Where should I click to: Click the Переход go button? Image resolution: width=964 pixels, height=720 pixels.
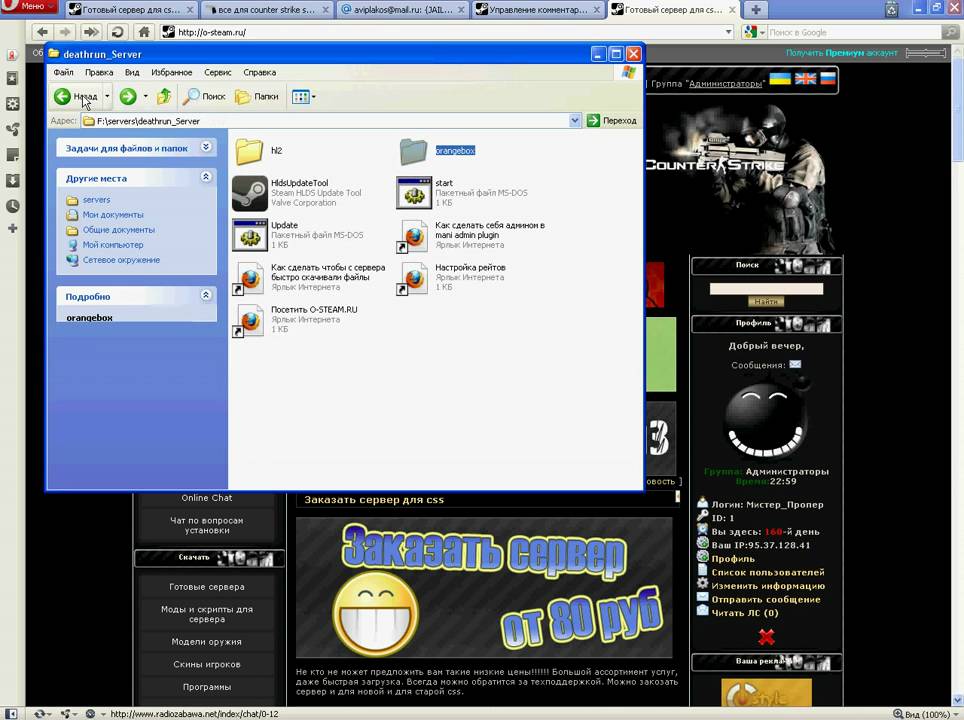(x=612, y=121)
